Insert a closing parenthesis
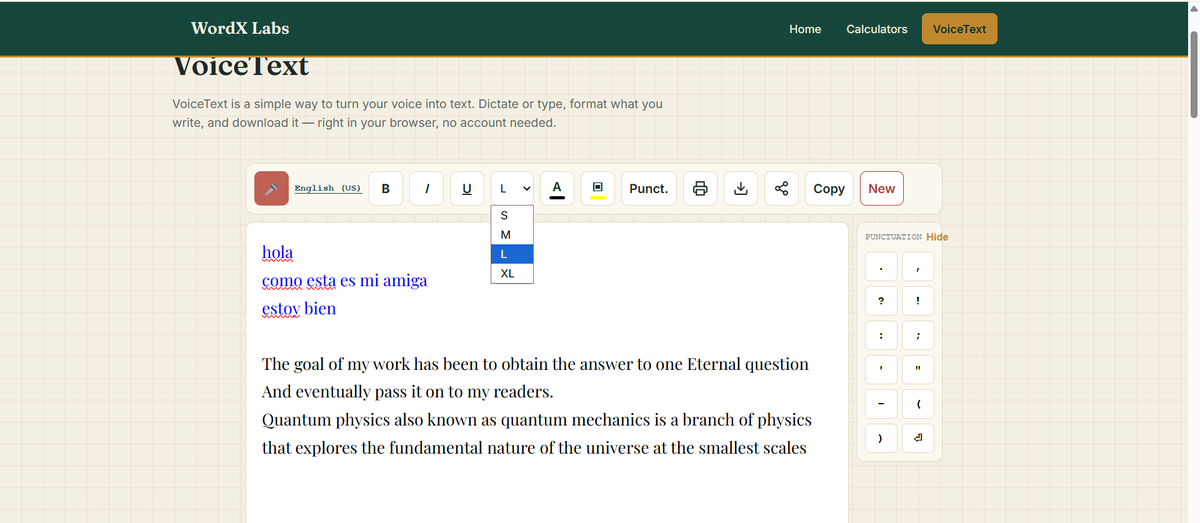 880,438
